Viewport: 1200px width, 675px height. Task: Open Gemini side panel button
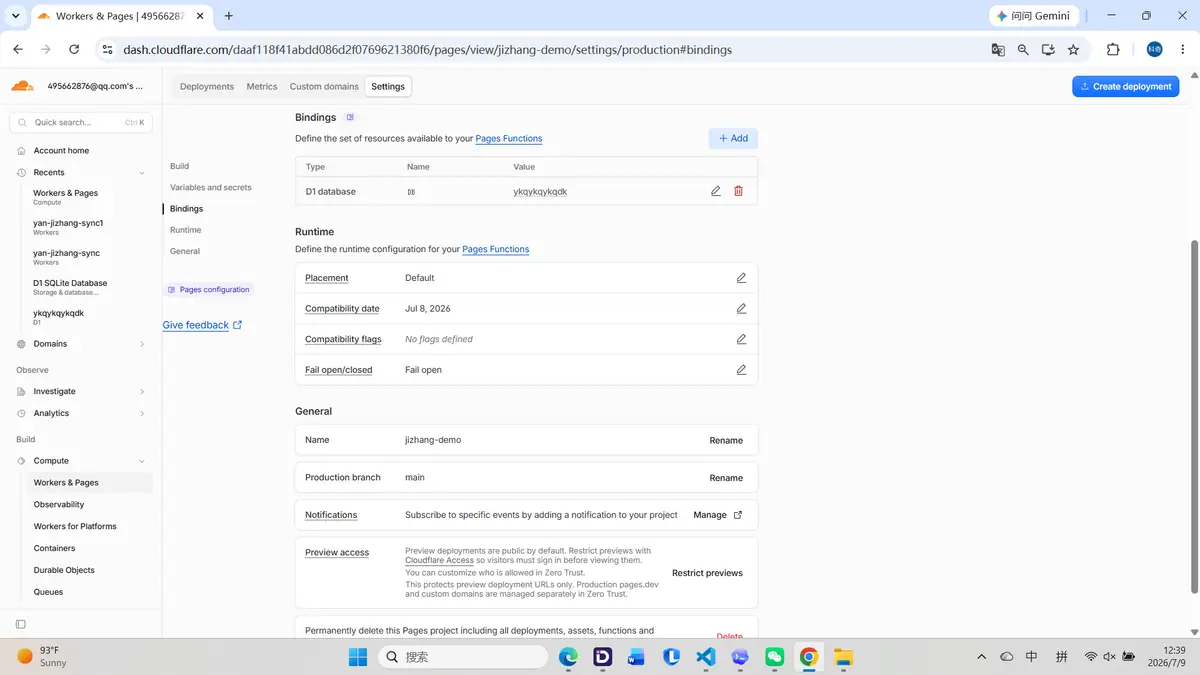coord(1034,16)
